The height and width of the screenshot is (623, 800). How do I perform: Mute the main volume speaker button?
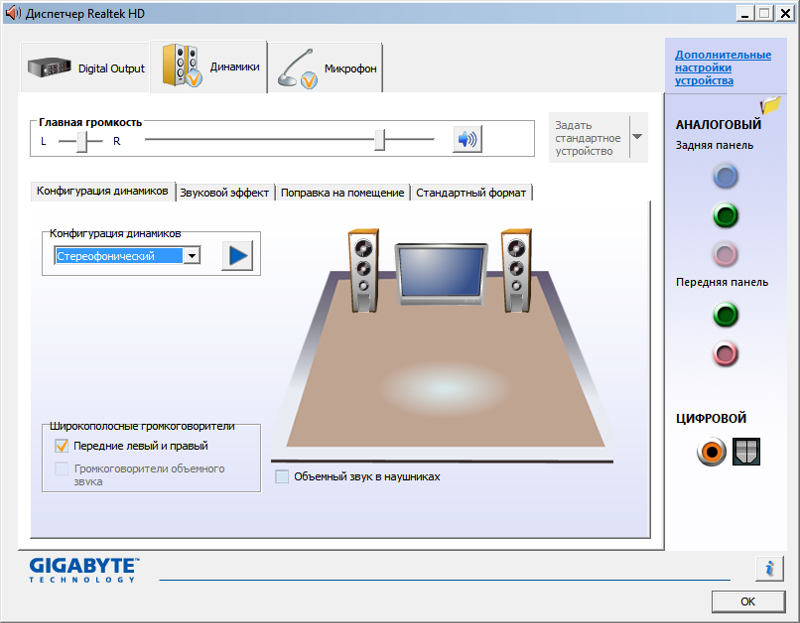click(x=467, y=139)
